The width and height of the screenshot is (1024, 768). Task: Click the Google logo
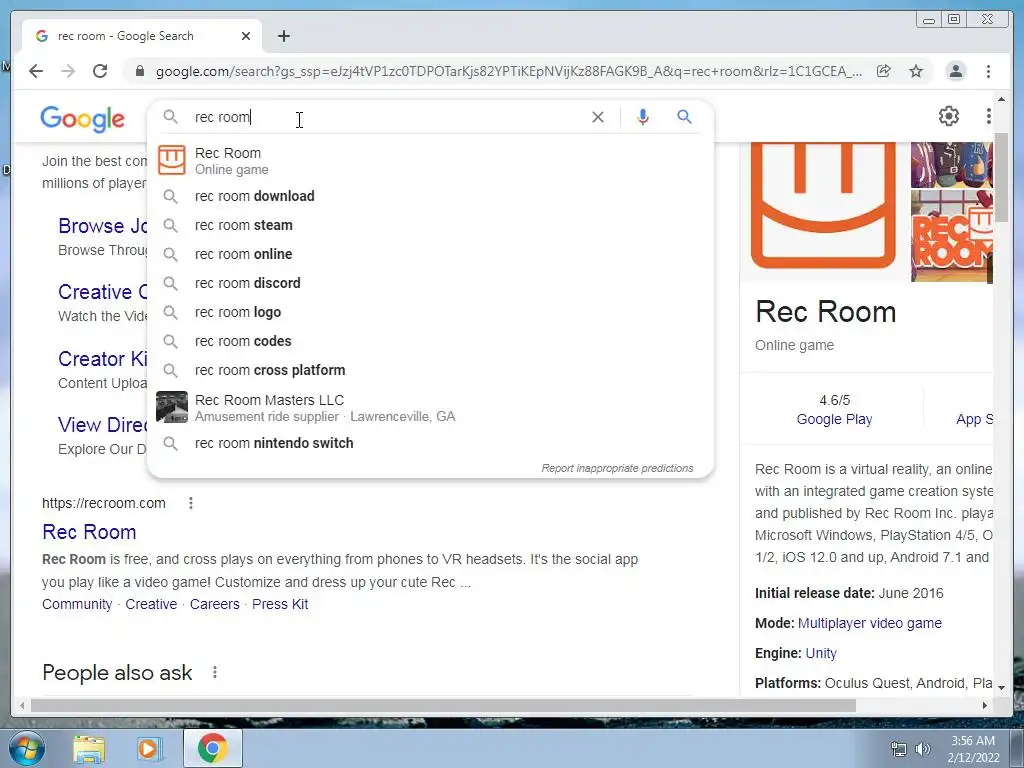[x=82, y=119]
